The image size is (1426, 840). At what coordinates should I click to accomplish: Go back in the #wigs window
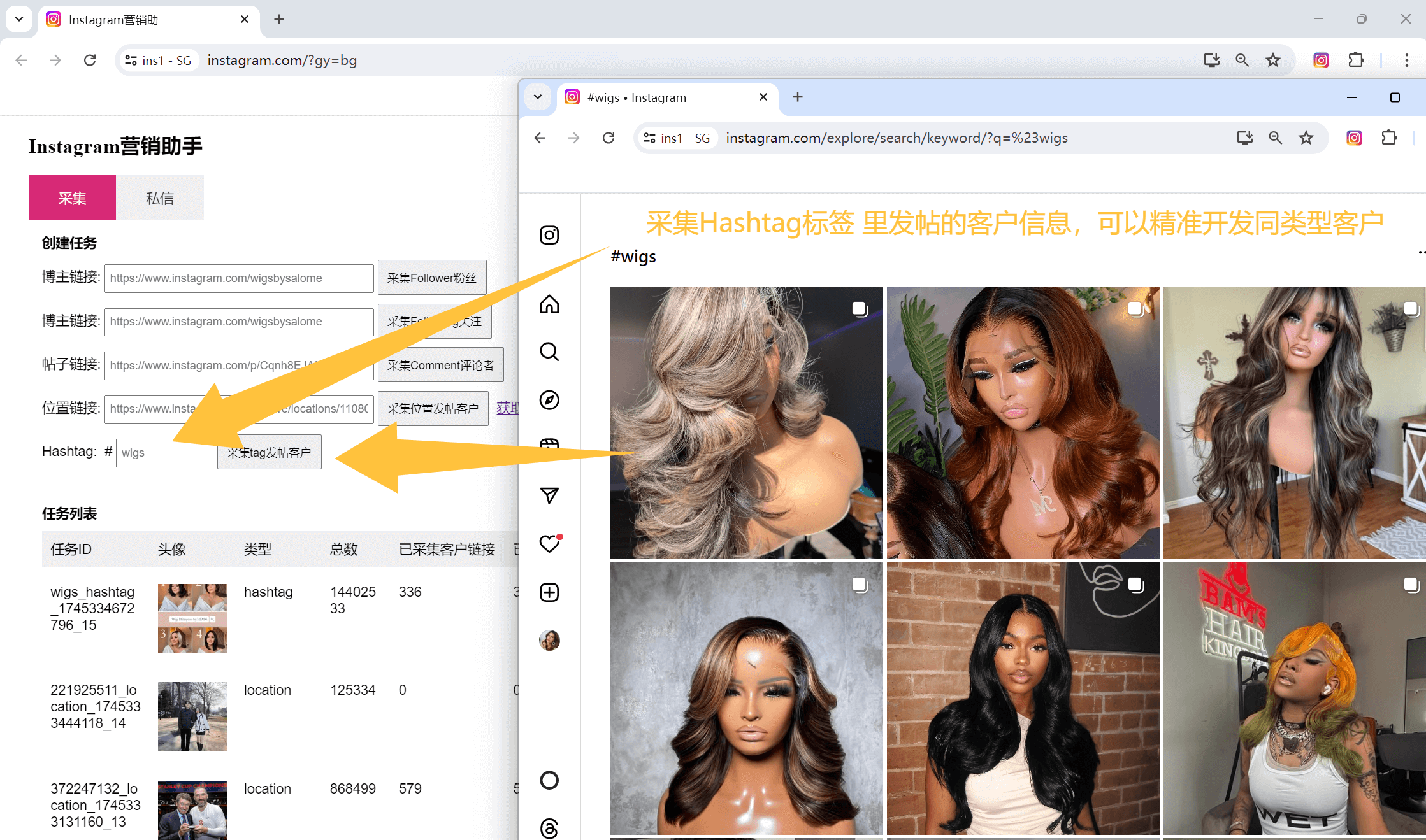540,138
